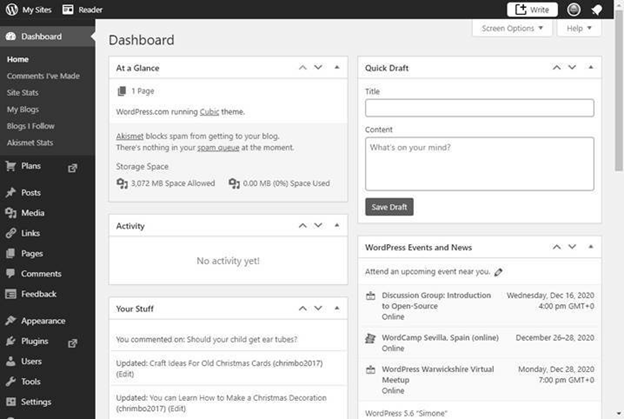Click the Discussion Group meetup icon
Viewport: 624px width, 419px height.
pos(370,296)
